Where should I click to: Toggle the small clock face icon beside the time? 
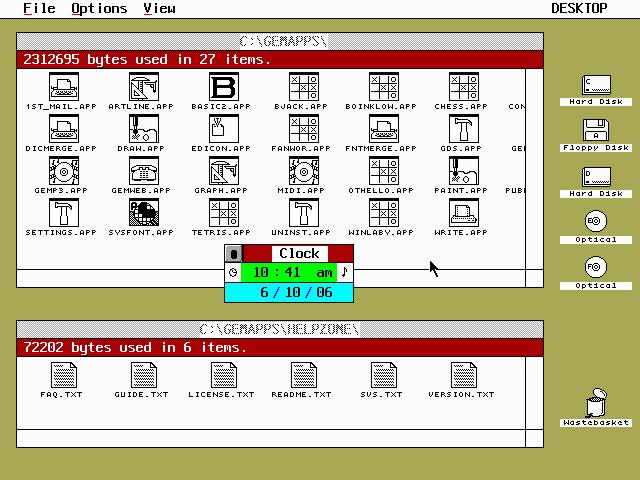(233, 272)
